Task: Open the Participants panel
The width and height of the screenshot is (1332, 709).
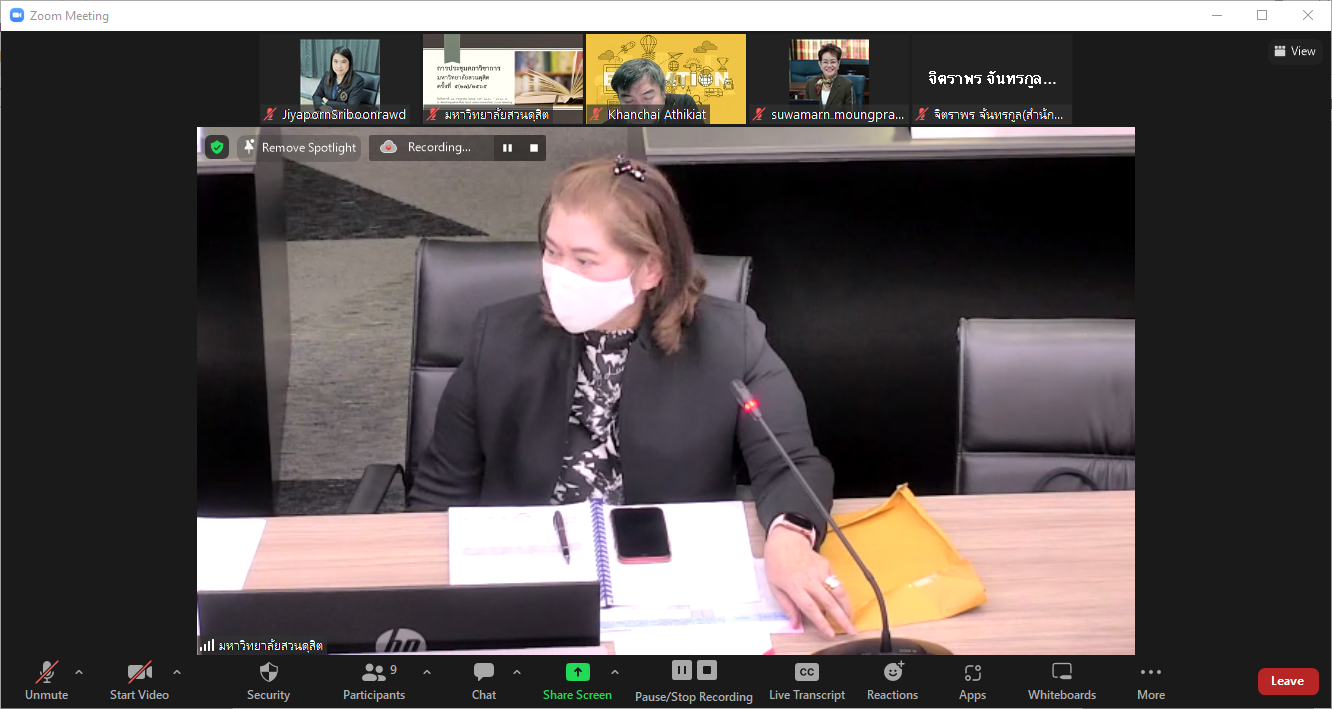Action: (x=374, y=673)
